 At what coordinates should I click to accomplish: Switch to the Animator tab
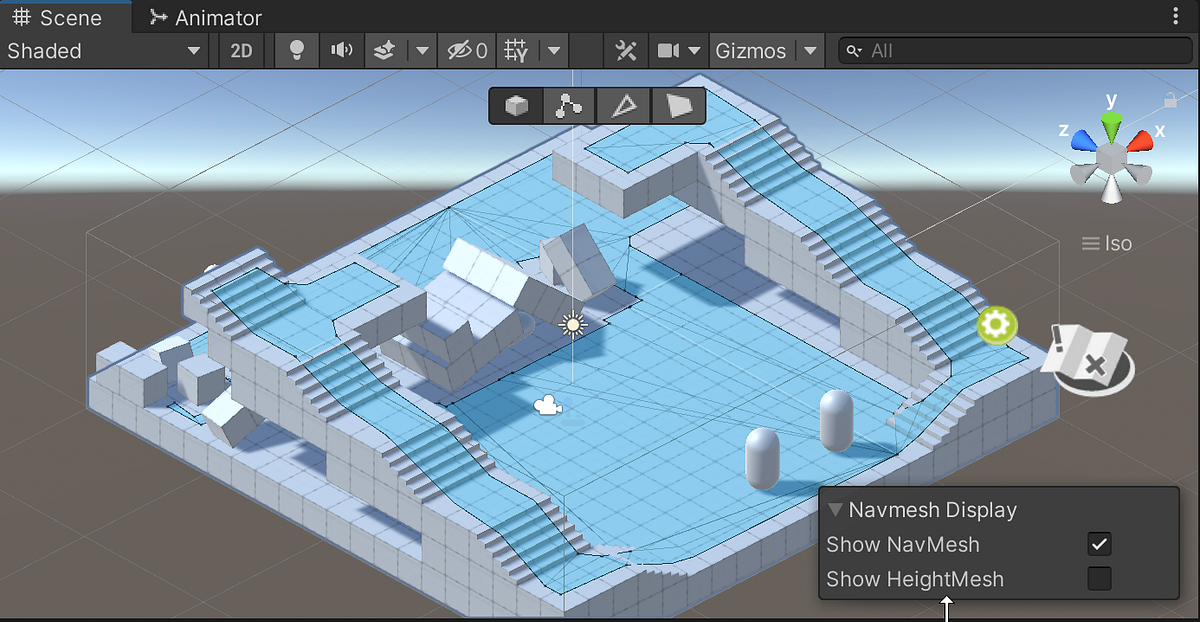(205, 17)
